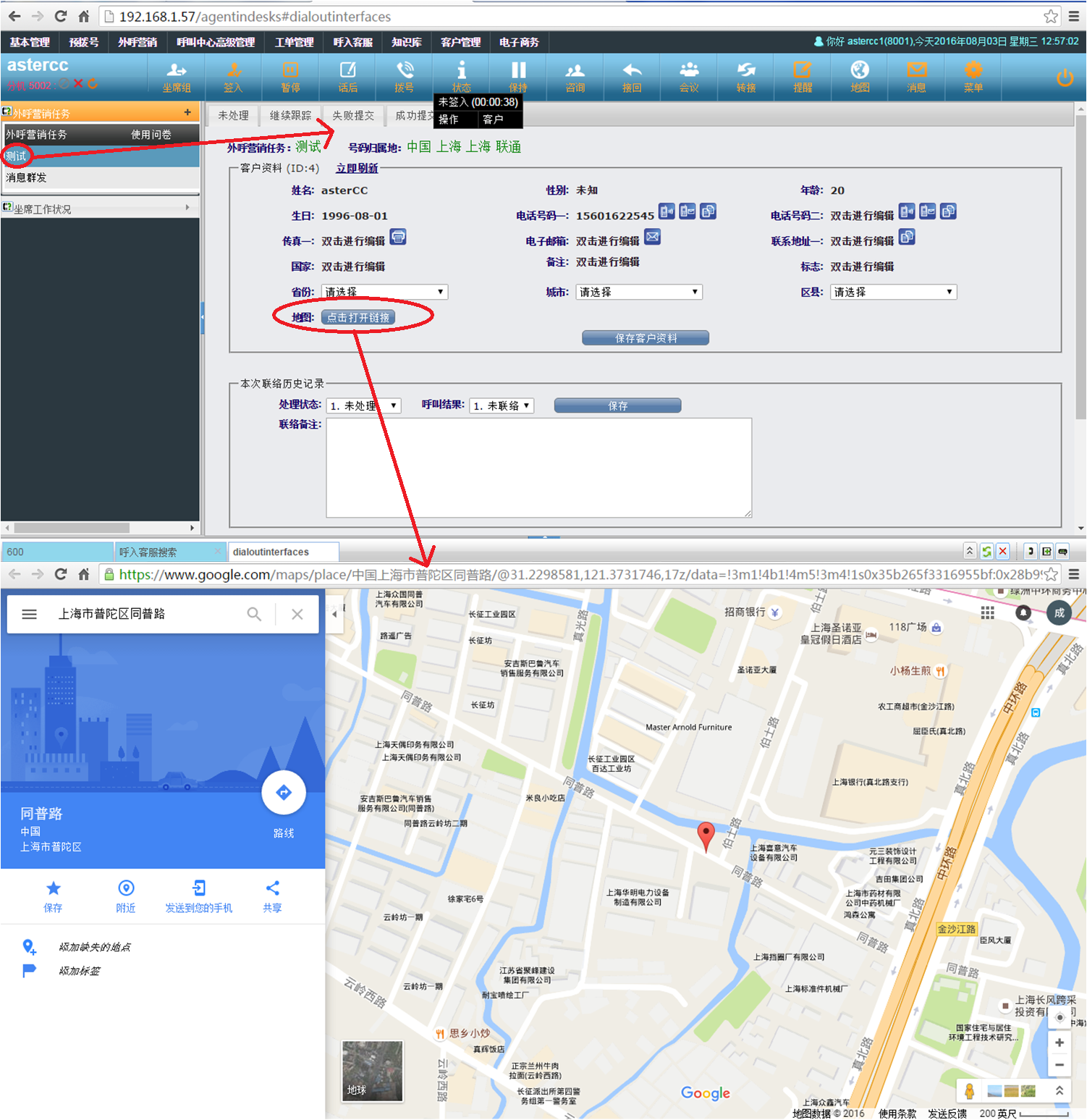Screen dimensions: 1087x1120
Task: Click the 转接 transfer toolbar icon
Action: (746, 76)
